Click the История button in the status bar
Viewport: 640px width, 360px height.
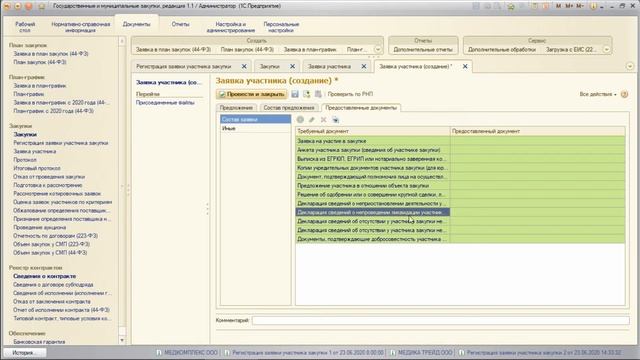coord(24,353)
